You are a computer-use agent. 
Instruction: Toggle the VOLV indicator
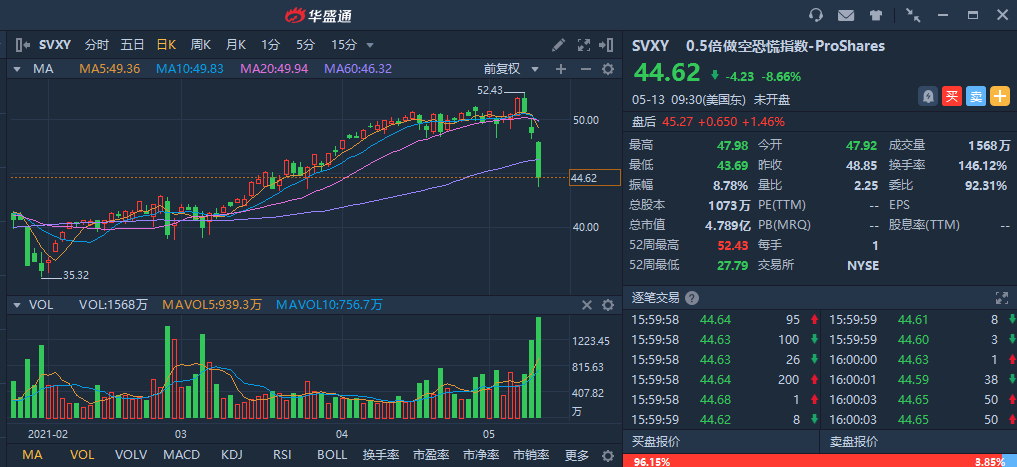[131, 455]
